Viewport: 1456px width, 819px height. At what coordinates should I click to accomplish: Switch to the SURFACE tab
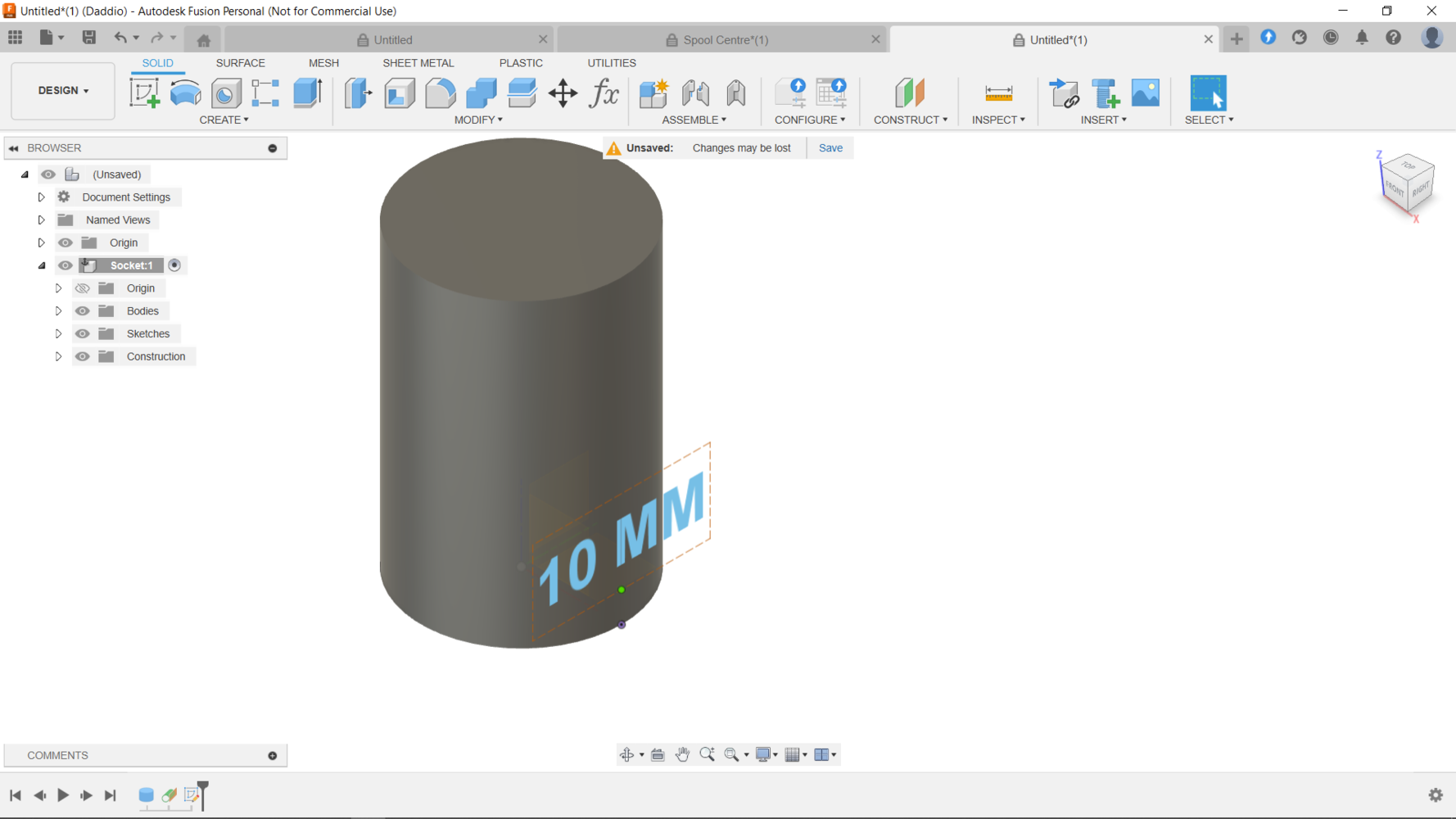240,63
